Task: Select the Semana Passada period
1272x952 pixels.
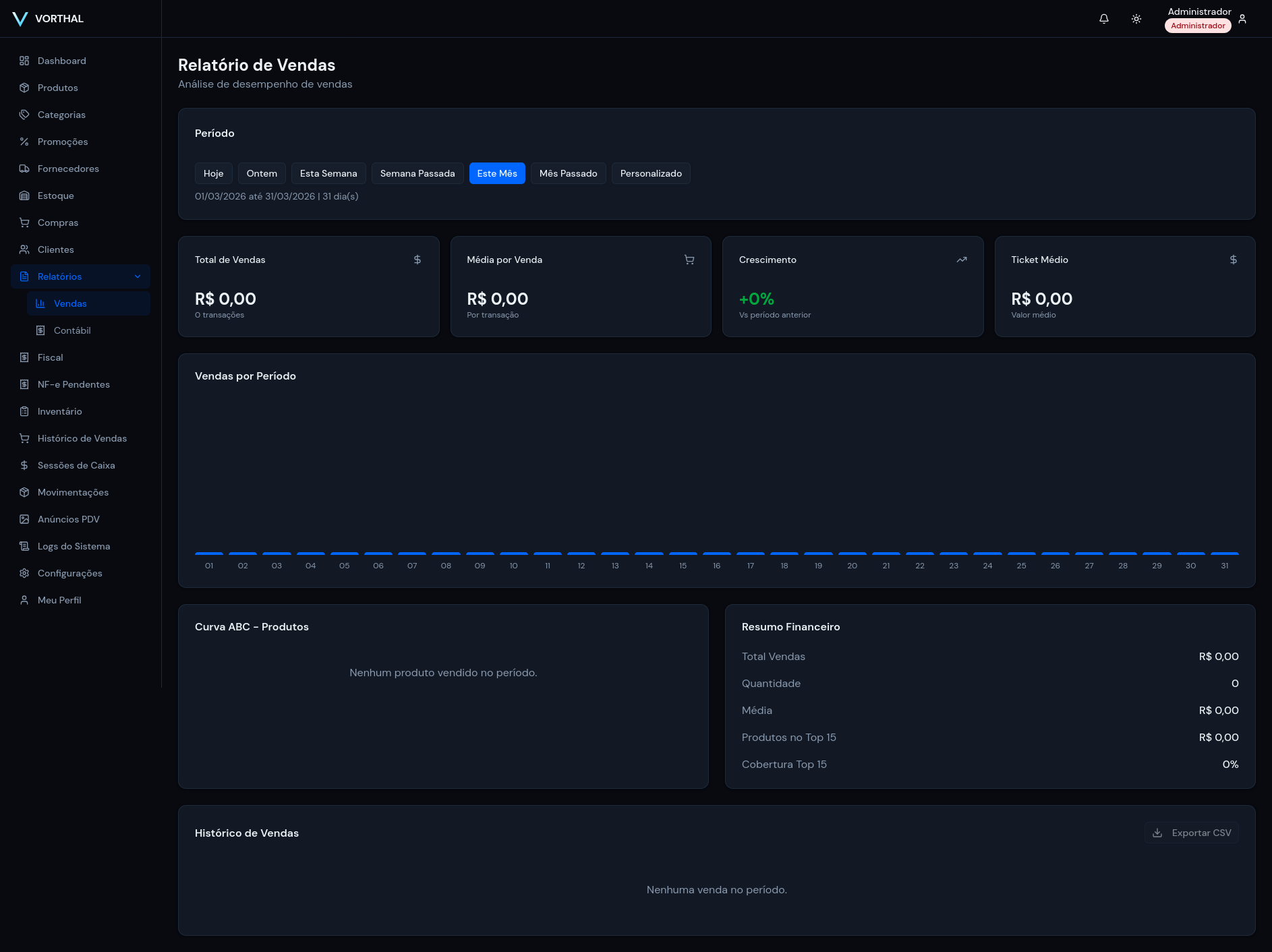Action: 417,173
